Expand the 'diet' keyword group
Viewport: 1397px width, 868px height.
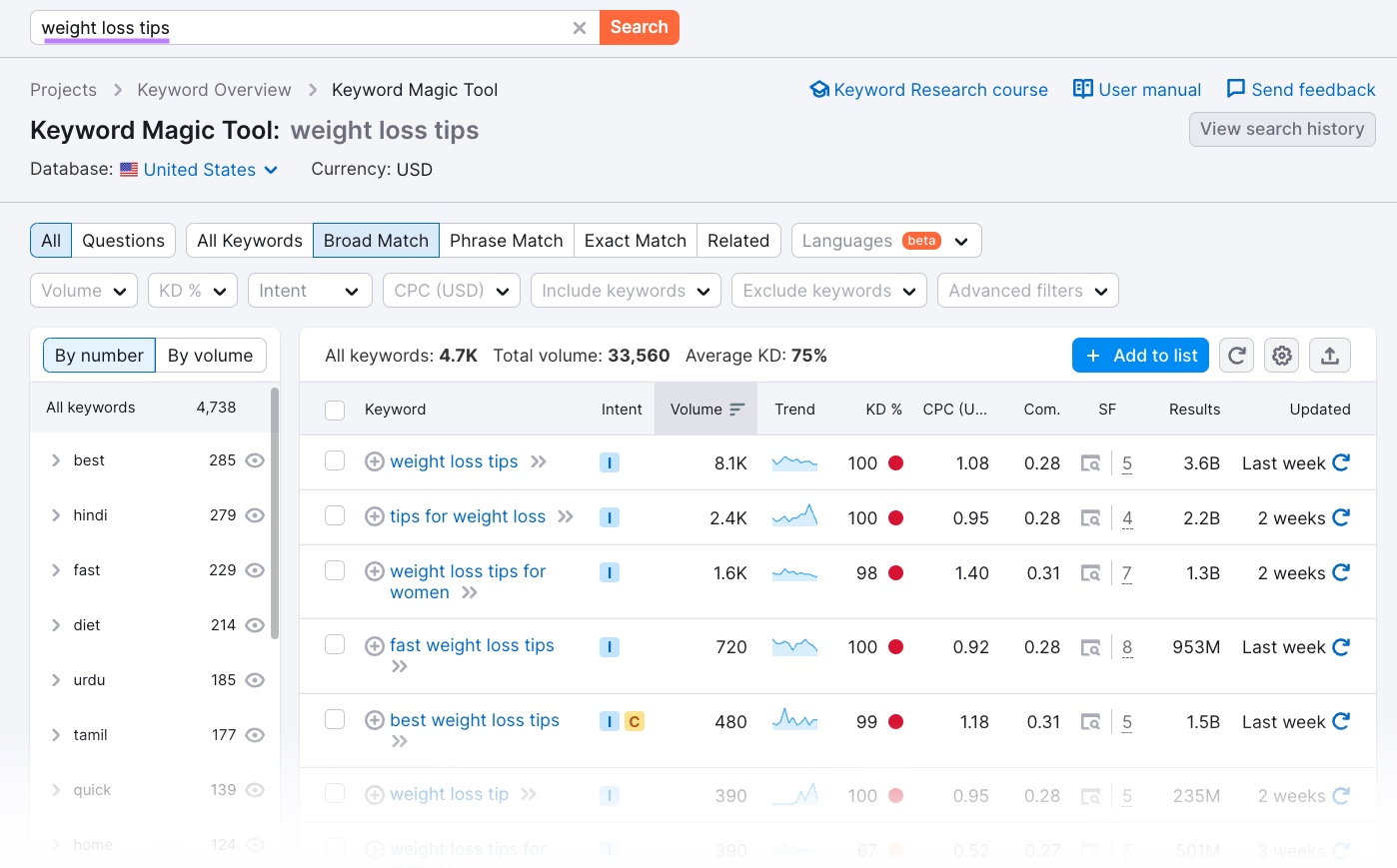(58, 624)
